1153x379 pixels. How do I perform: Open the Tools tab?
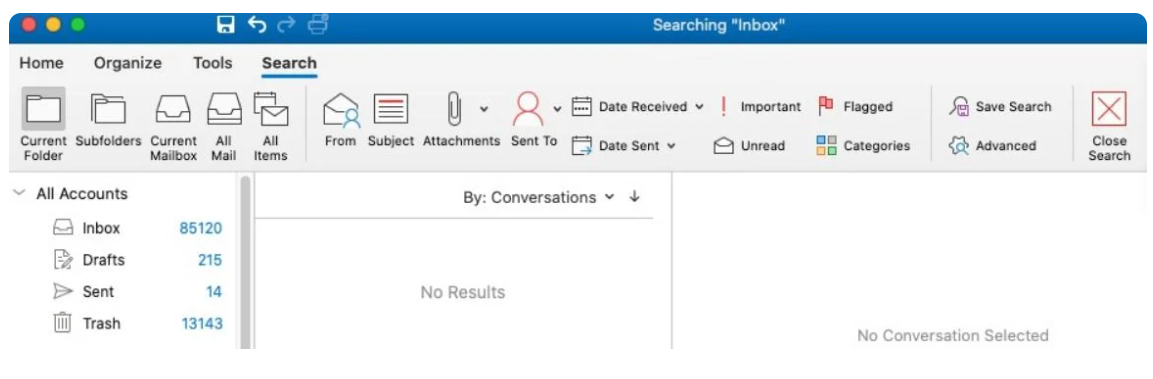(213, 63)
